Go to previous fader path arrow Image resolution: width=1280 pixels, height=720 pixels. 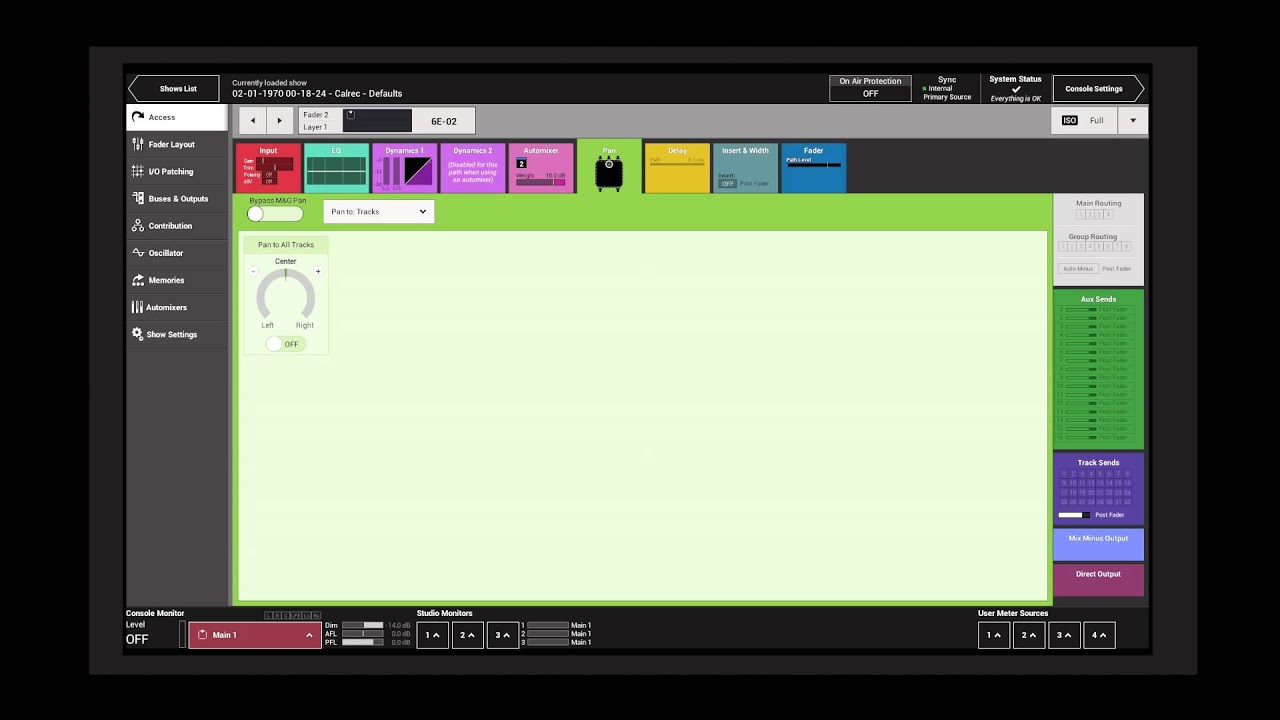(253, 121)
